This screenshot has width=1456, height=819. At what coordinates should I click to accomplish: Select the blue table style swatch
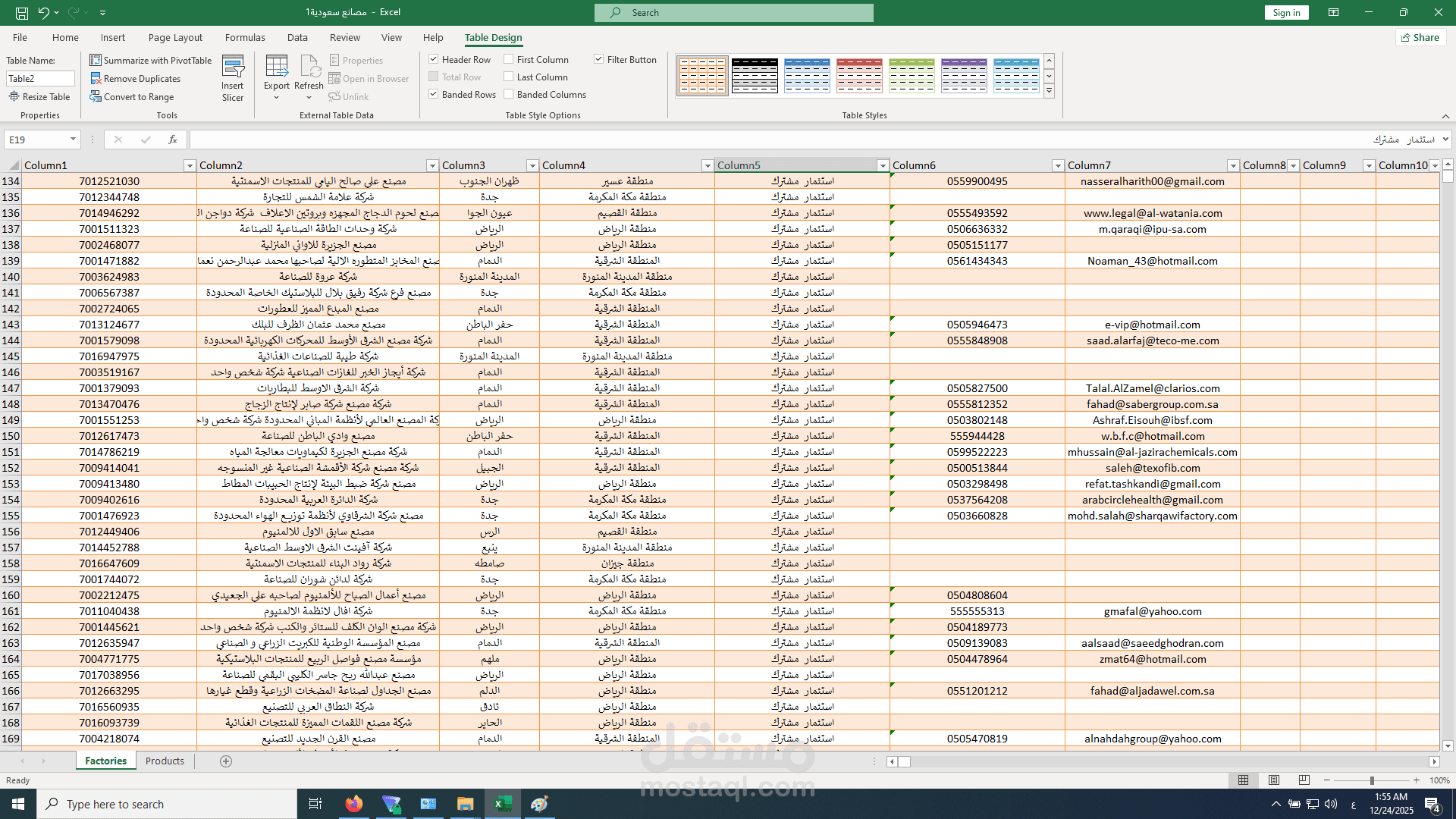(807, 76)
